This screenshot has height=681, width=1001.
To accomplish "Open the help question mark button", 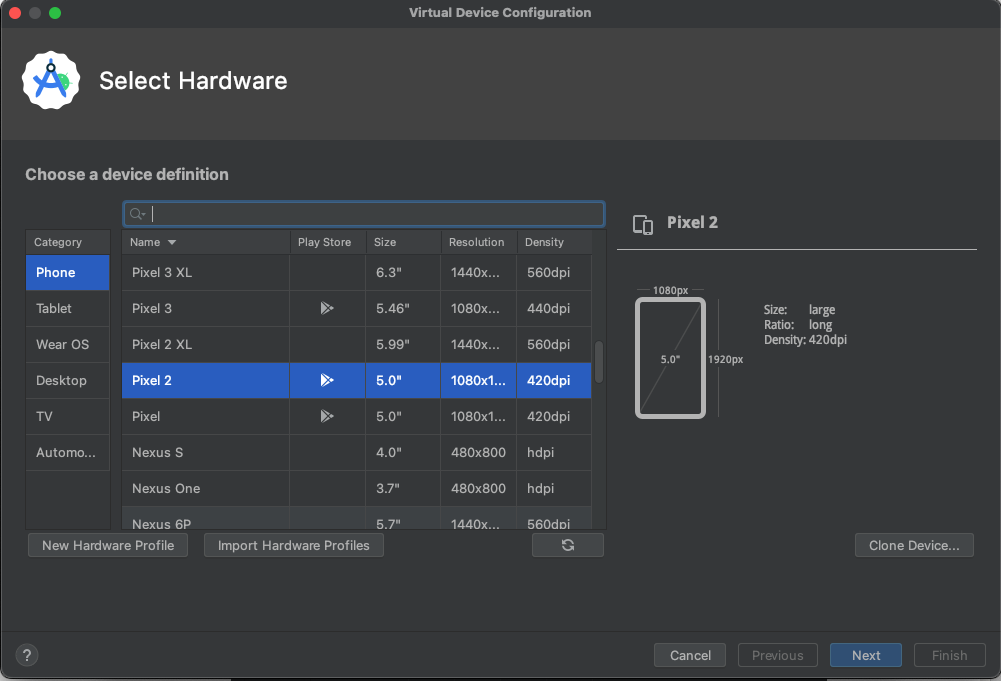I will click(x=27, y=655).
